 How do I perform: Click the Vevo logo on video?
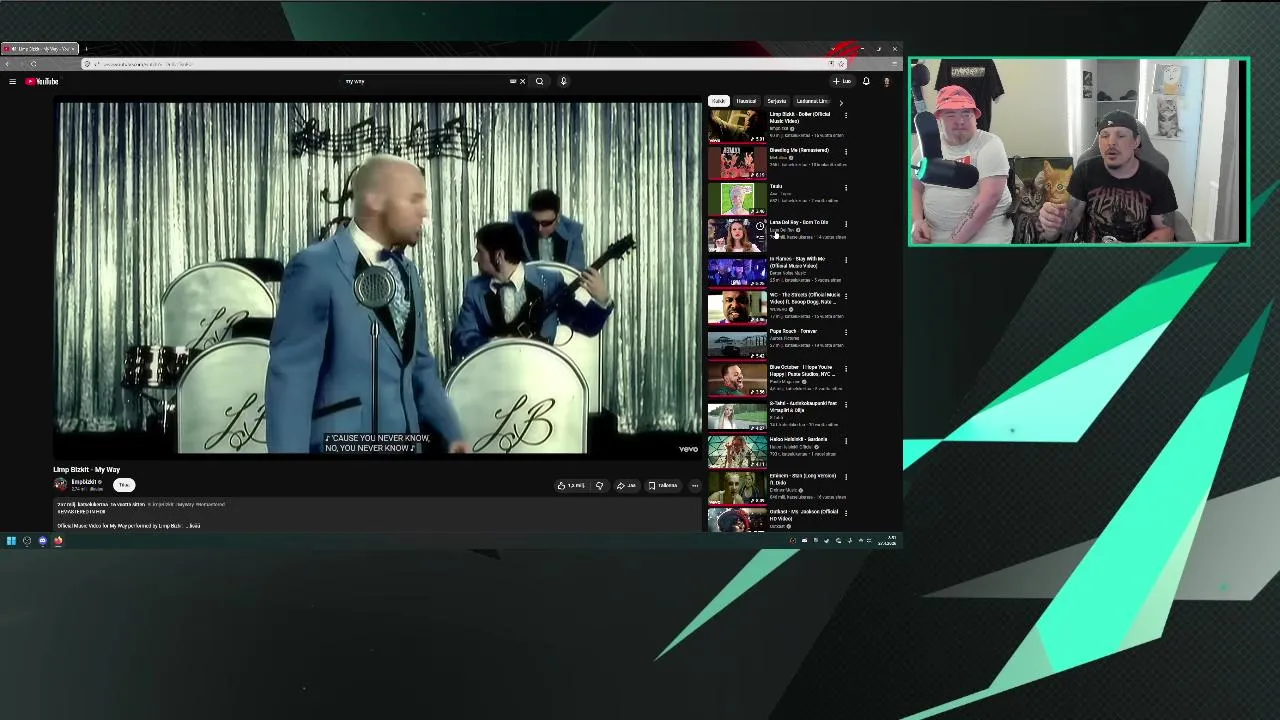point(688,449)
